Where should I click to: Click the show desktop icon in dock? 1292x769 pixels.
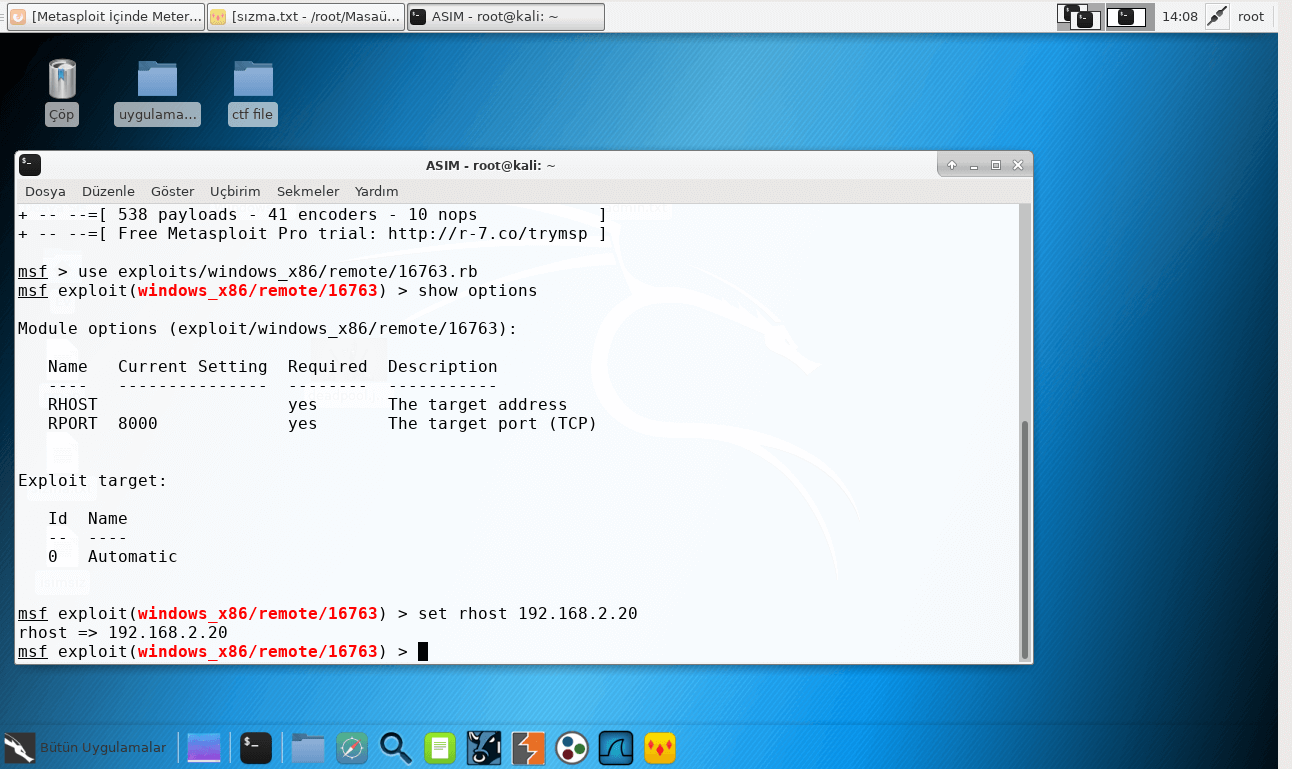(x=203, y=747)
